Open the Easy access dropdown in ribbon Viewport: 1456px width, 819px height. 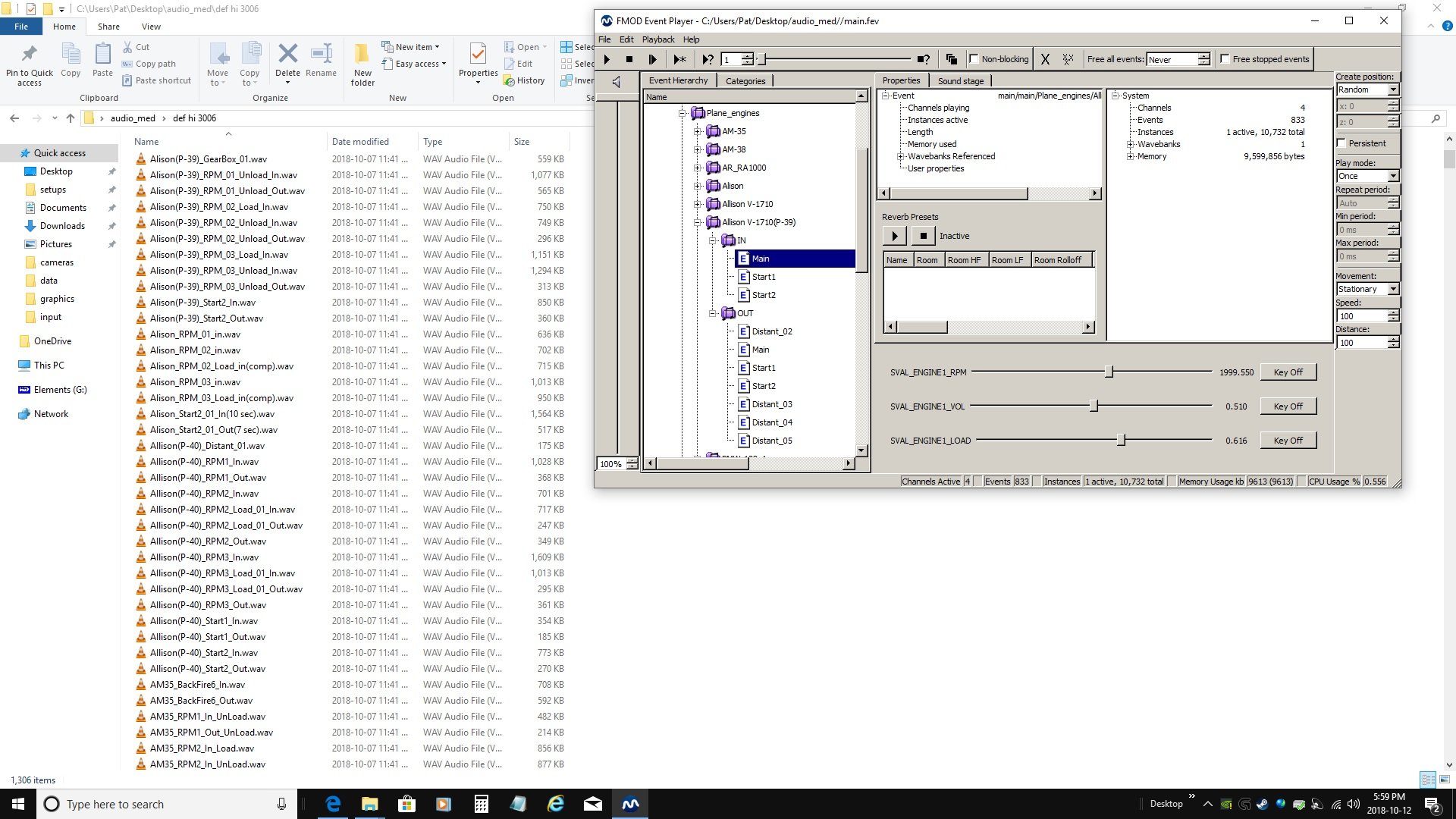click(413, 64)
